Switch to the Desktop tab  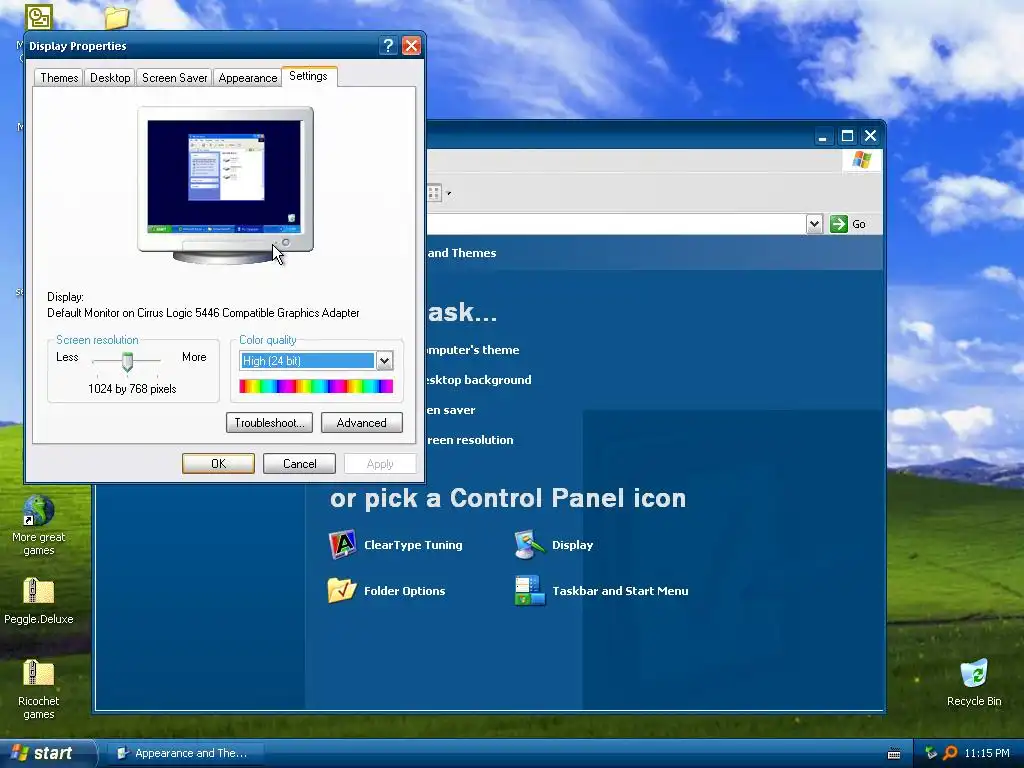110,78
